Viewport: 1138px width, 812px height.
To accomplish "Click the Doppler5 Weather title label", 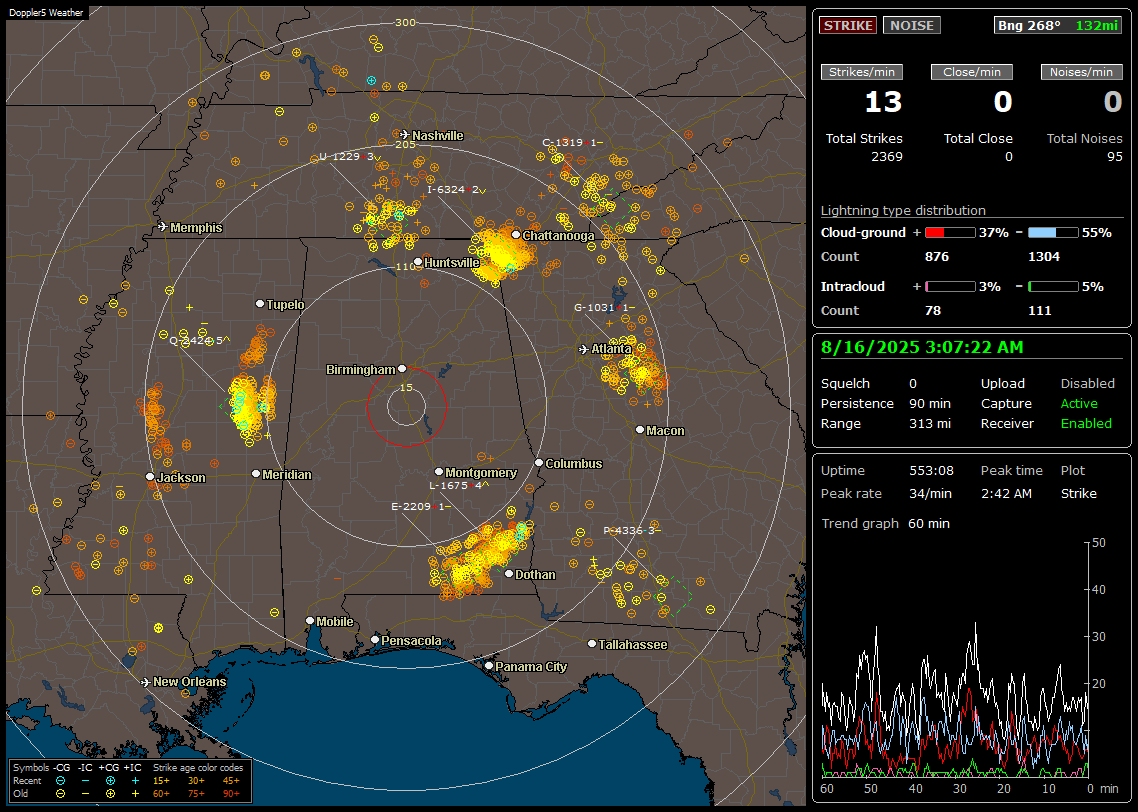I will point(46,12).
